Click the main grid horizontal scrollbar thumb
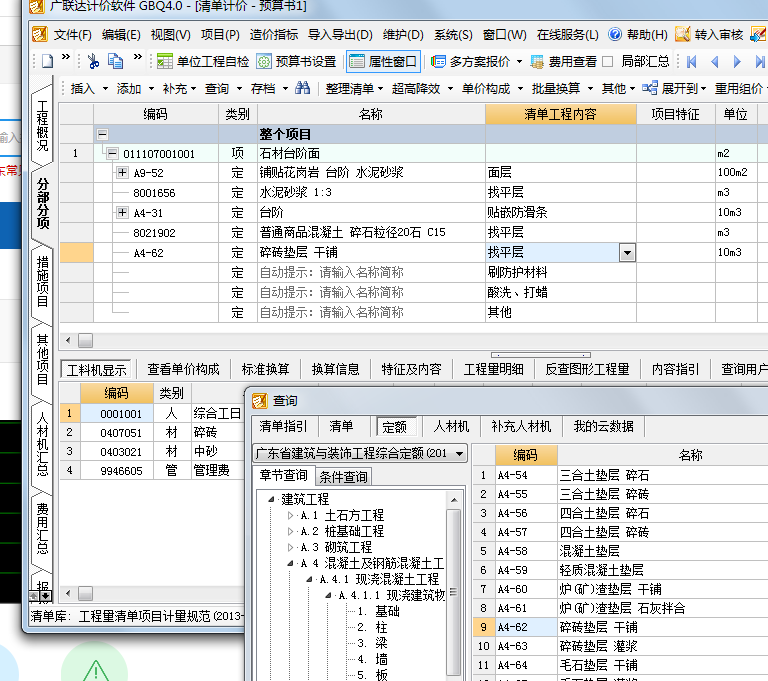The width and height of the screenshot is (768, 681). [85, 340]
